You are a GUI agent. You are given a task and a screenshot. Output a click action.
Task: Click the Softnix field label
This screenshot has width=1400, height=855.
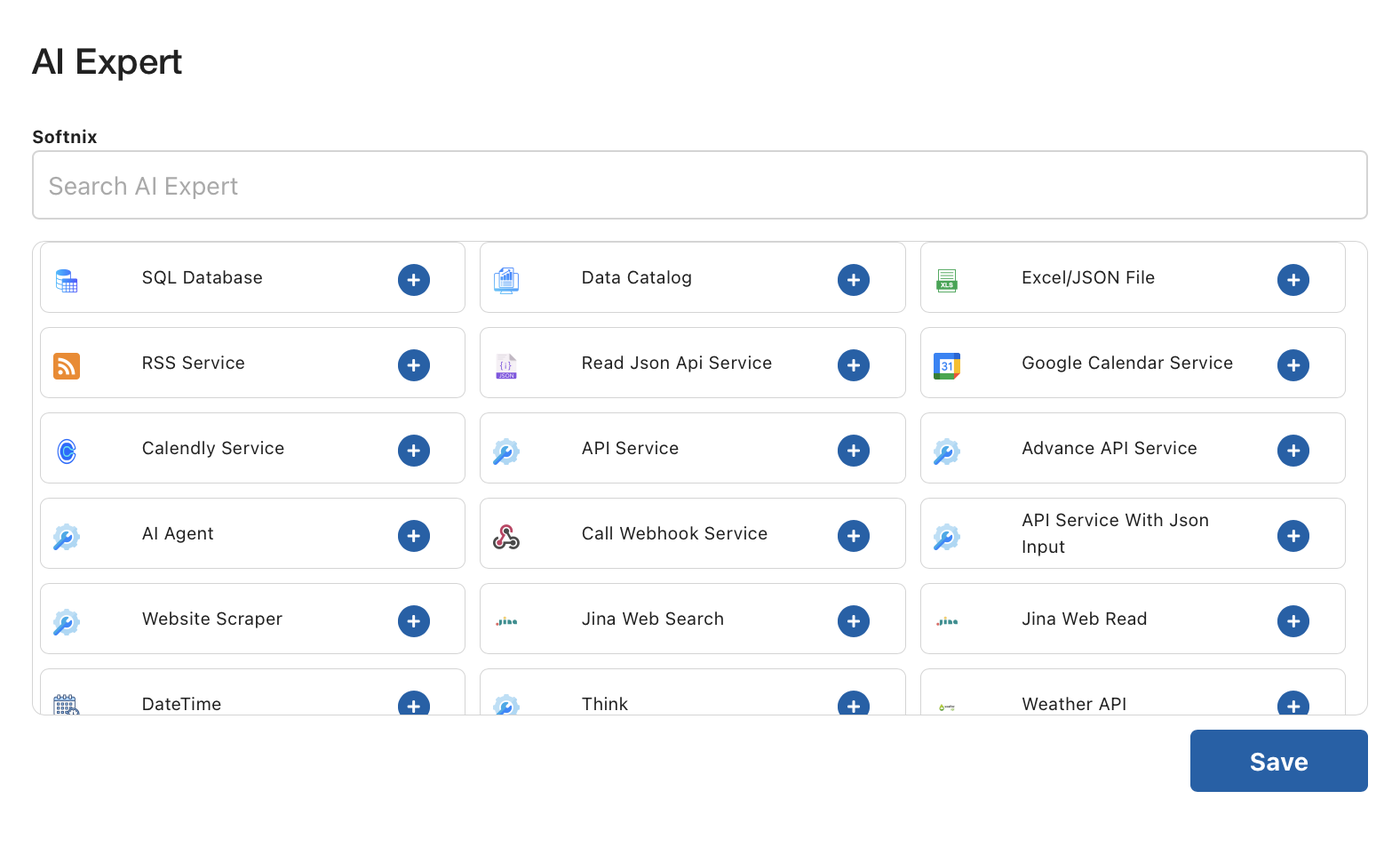[x=65, y=137]
